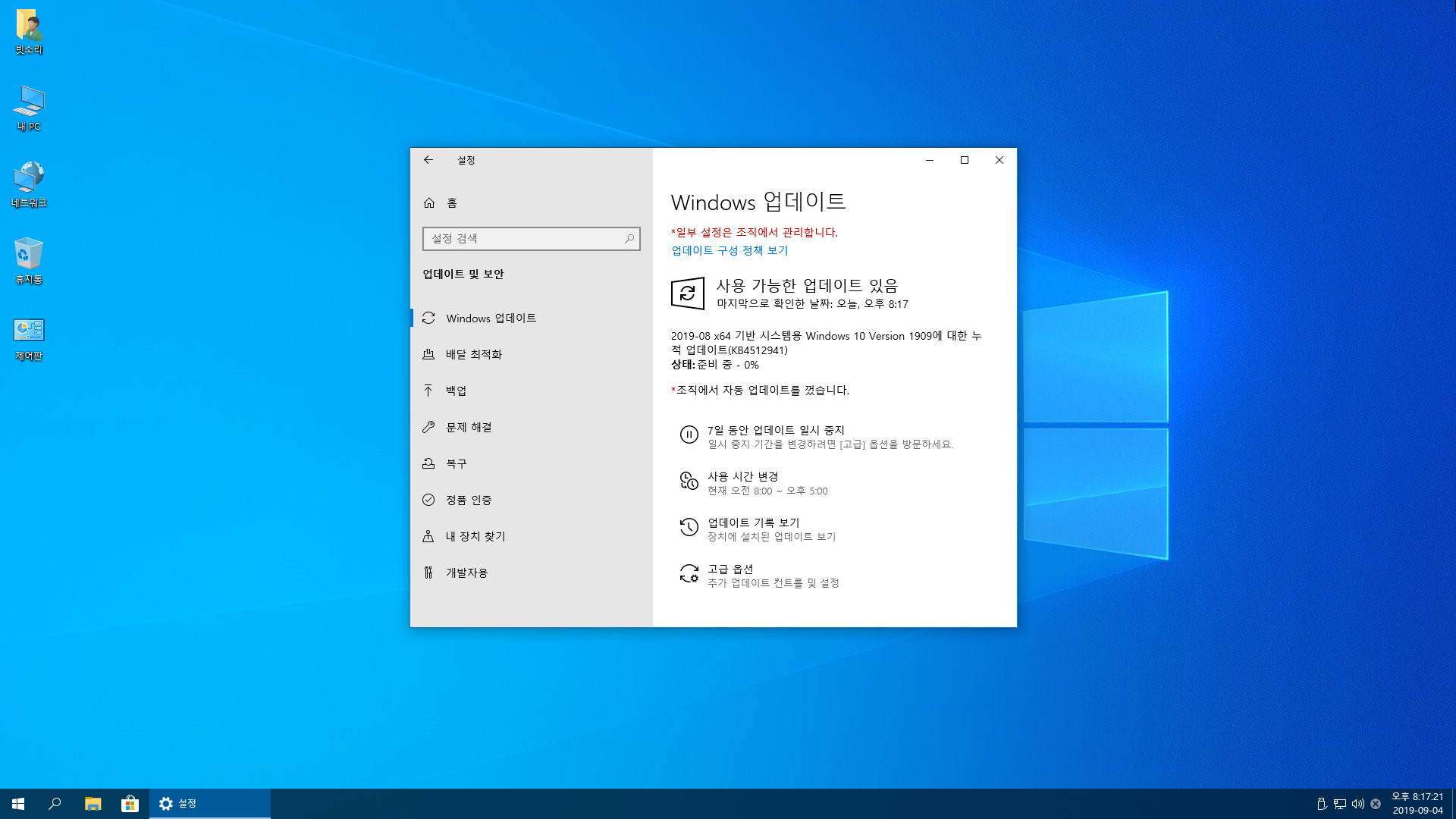Screen dimensions: 1456x819
Task: Click the 업데이트 및 보안 heading
Action: coord(463,274)
